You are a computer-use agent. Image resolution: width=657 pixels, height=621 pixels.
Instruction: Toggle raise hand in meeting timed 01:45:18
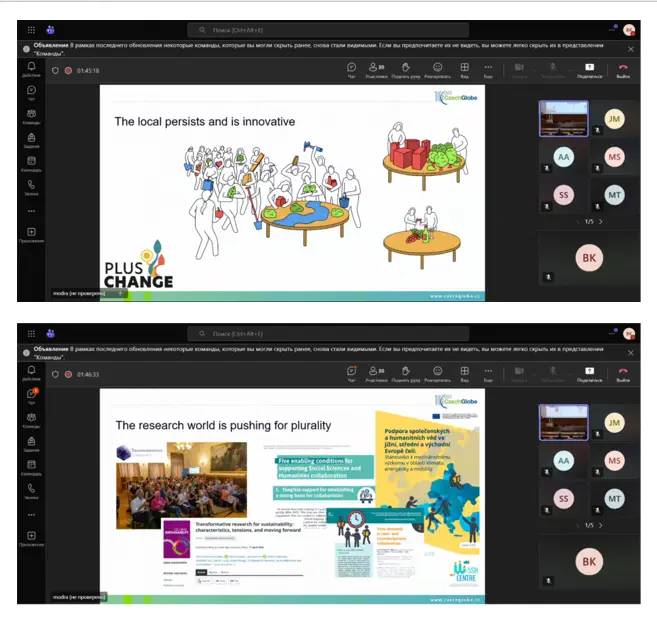(x=405, y=69)
